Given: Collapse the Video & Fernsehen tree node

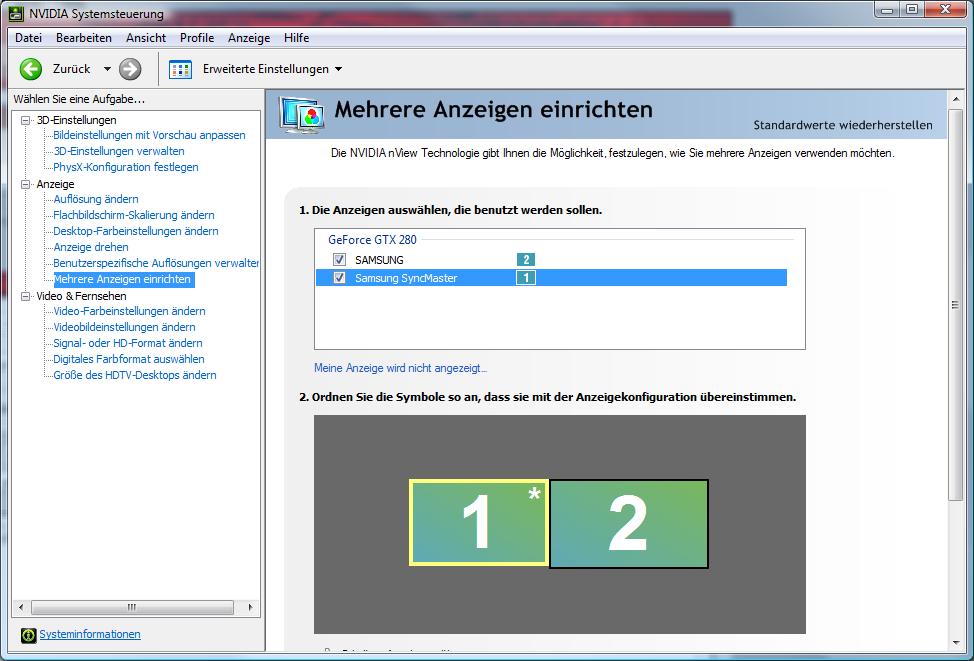Looking at the screenshot, I should pos(25,296).
